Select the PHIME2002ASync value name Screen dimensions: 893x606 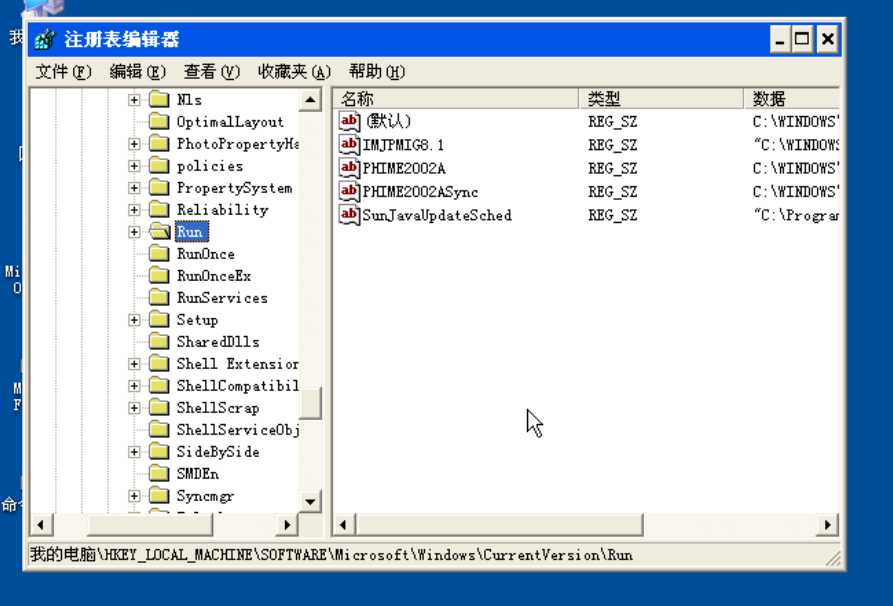(420, 192)
